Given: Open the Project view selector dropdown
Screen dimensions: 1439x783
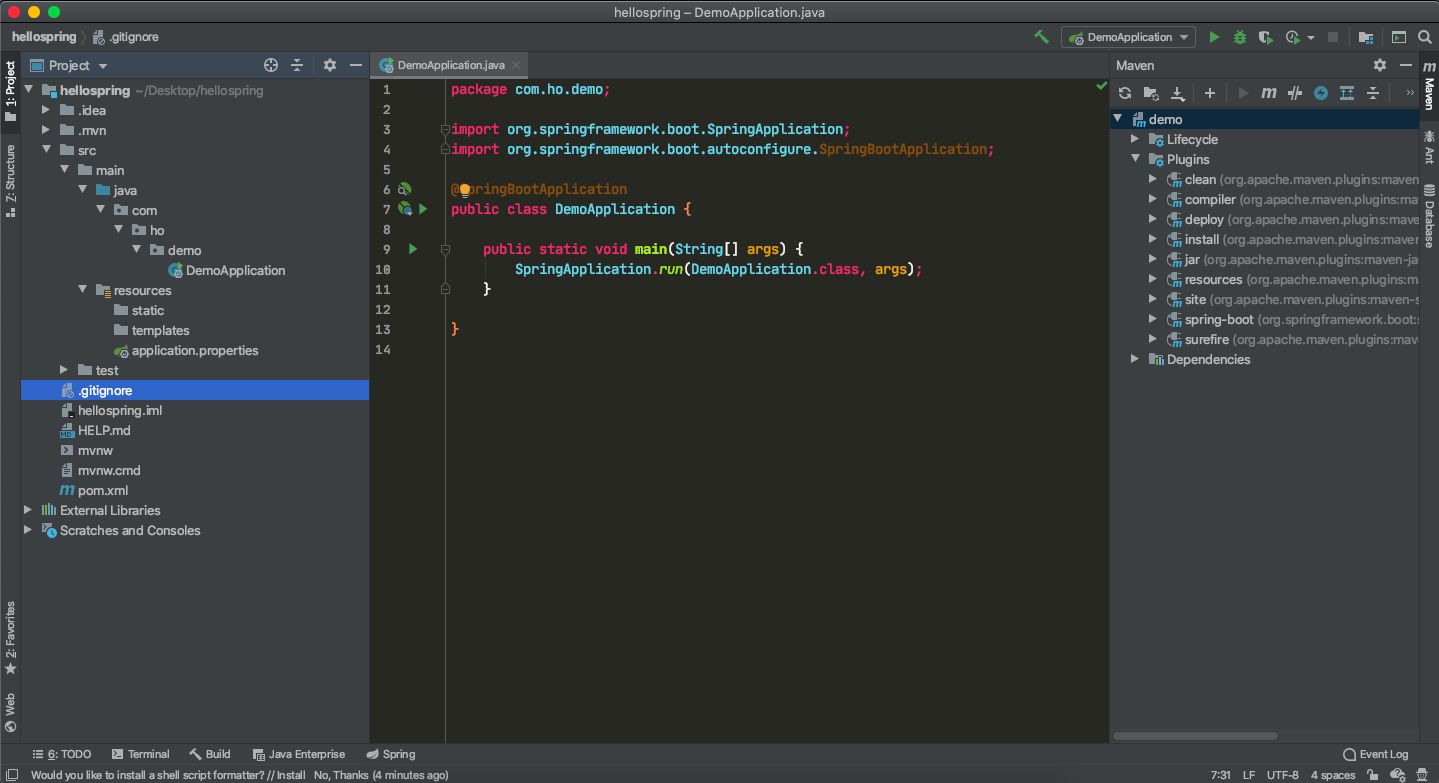Looking at the screenshot, I should (x=69, y=65).
